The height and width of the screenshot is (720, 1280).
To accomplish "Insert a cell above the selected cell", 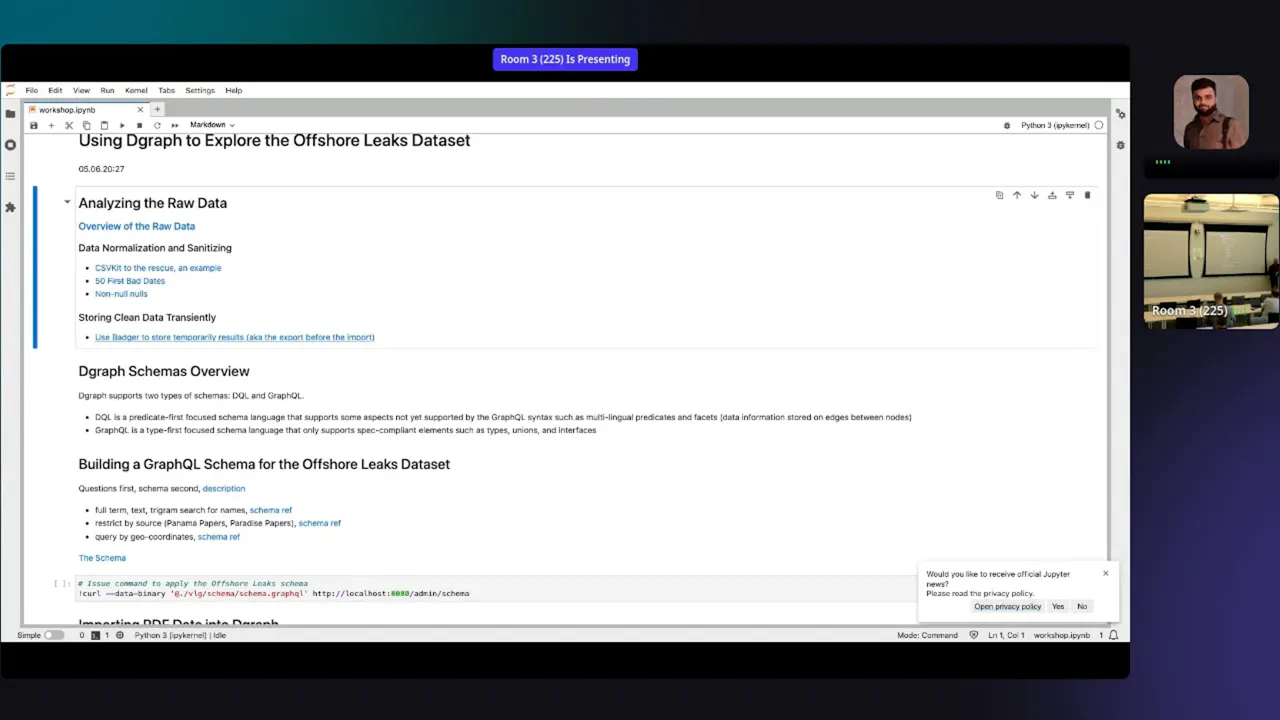I will 1052,195.
